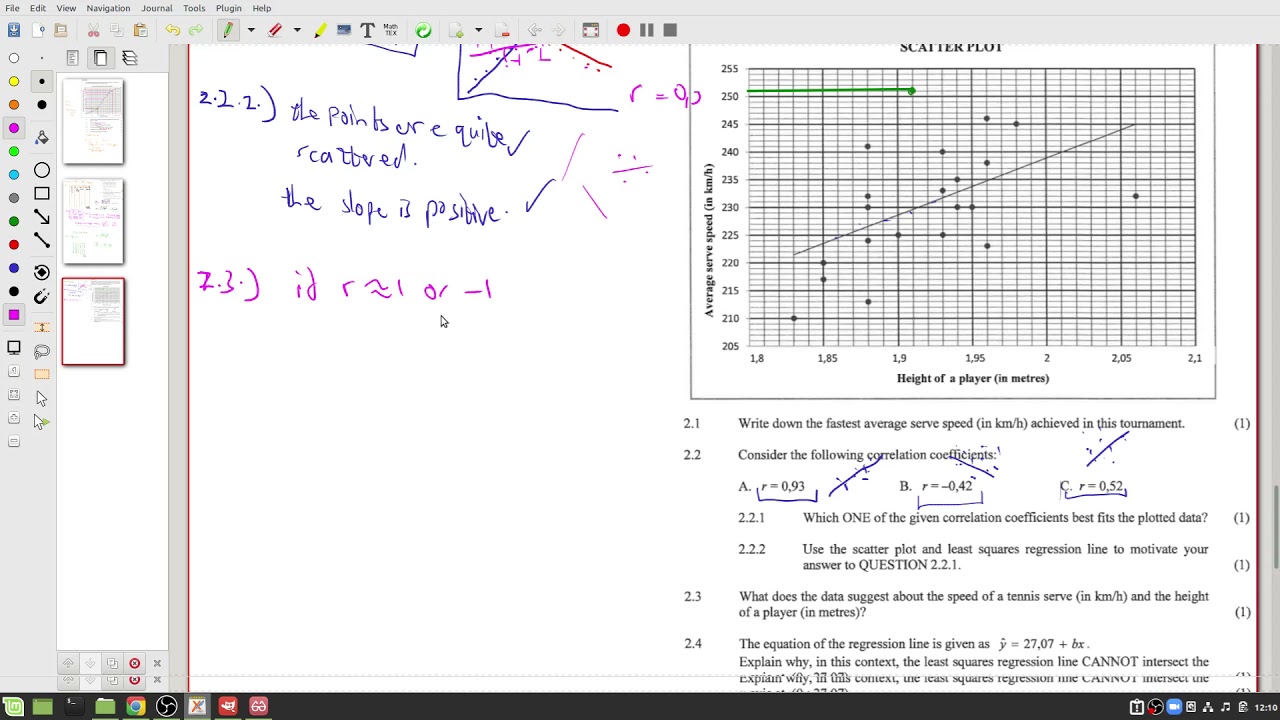Pick the yellow color swatch
The image size is (1280, 720).
click(14, 82)
